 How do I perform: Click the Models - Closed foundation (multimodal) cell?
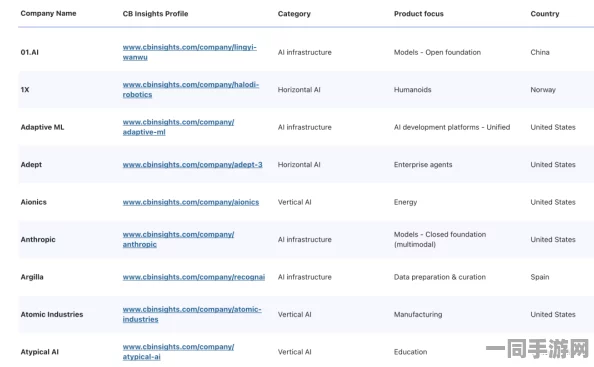tap(440, 239)
